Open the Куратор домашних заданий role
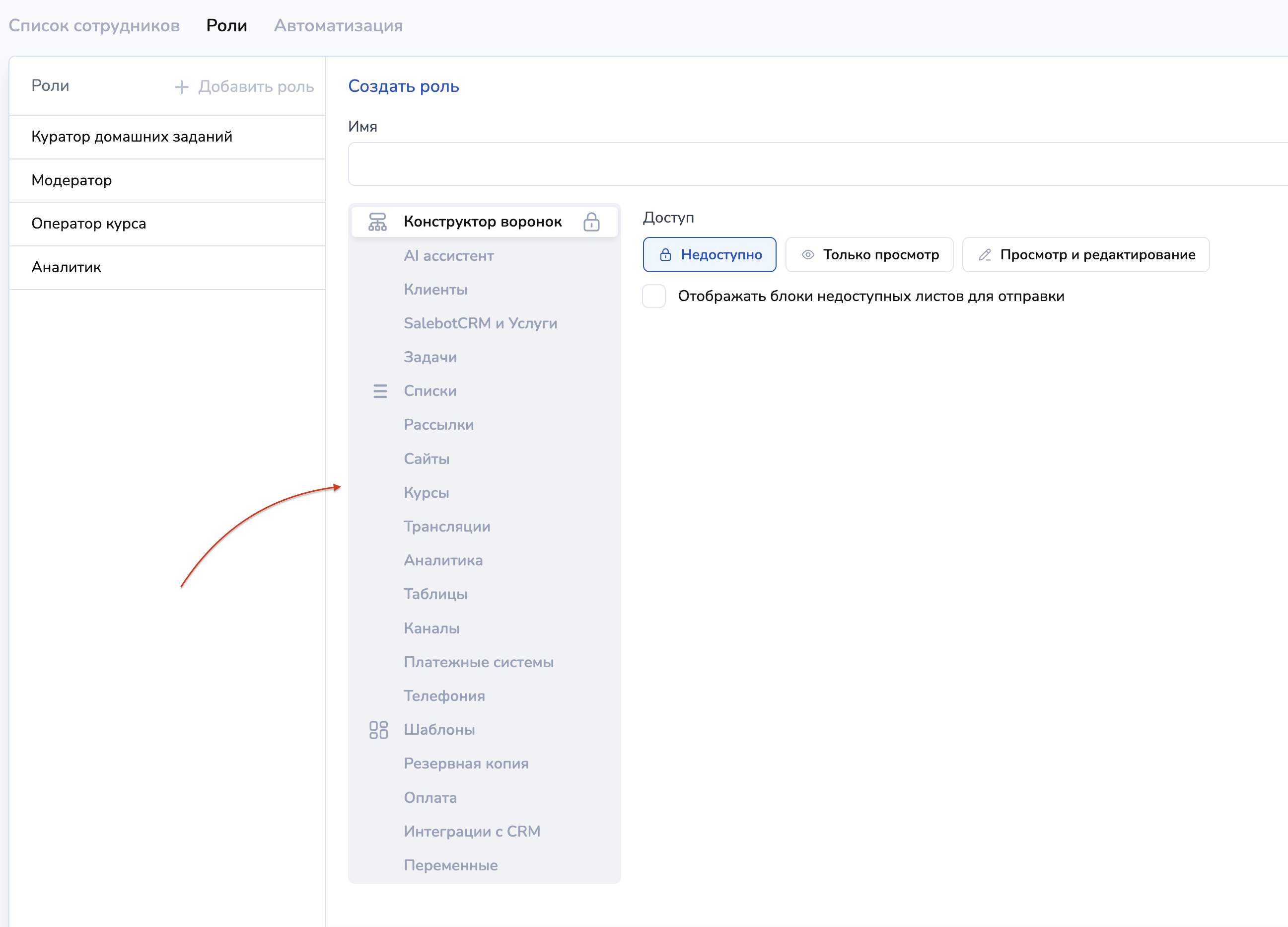 132,137
